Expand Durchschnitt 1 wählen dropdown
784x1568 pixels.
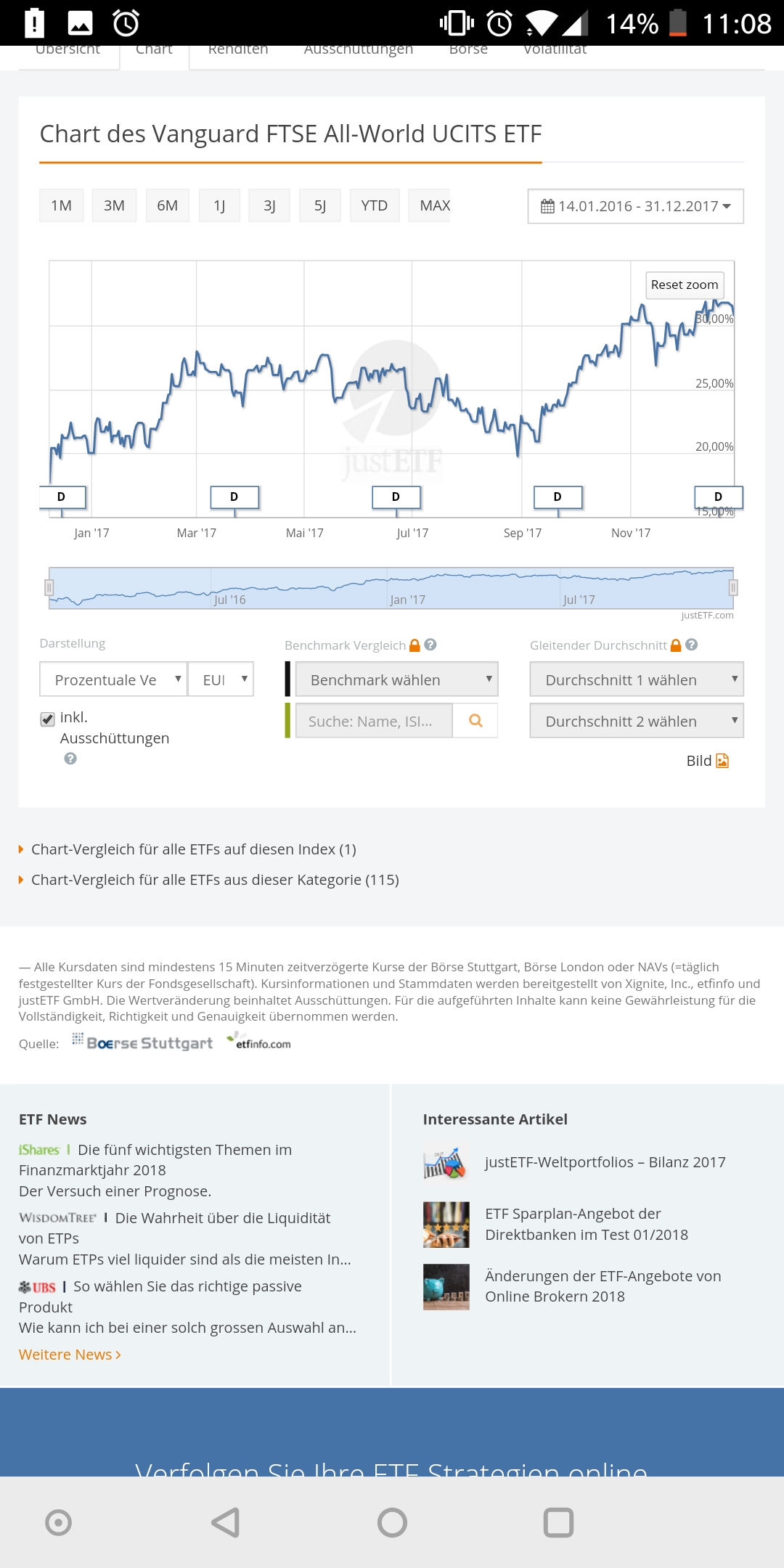point(636,679)
